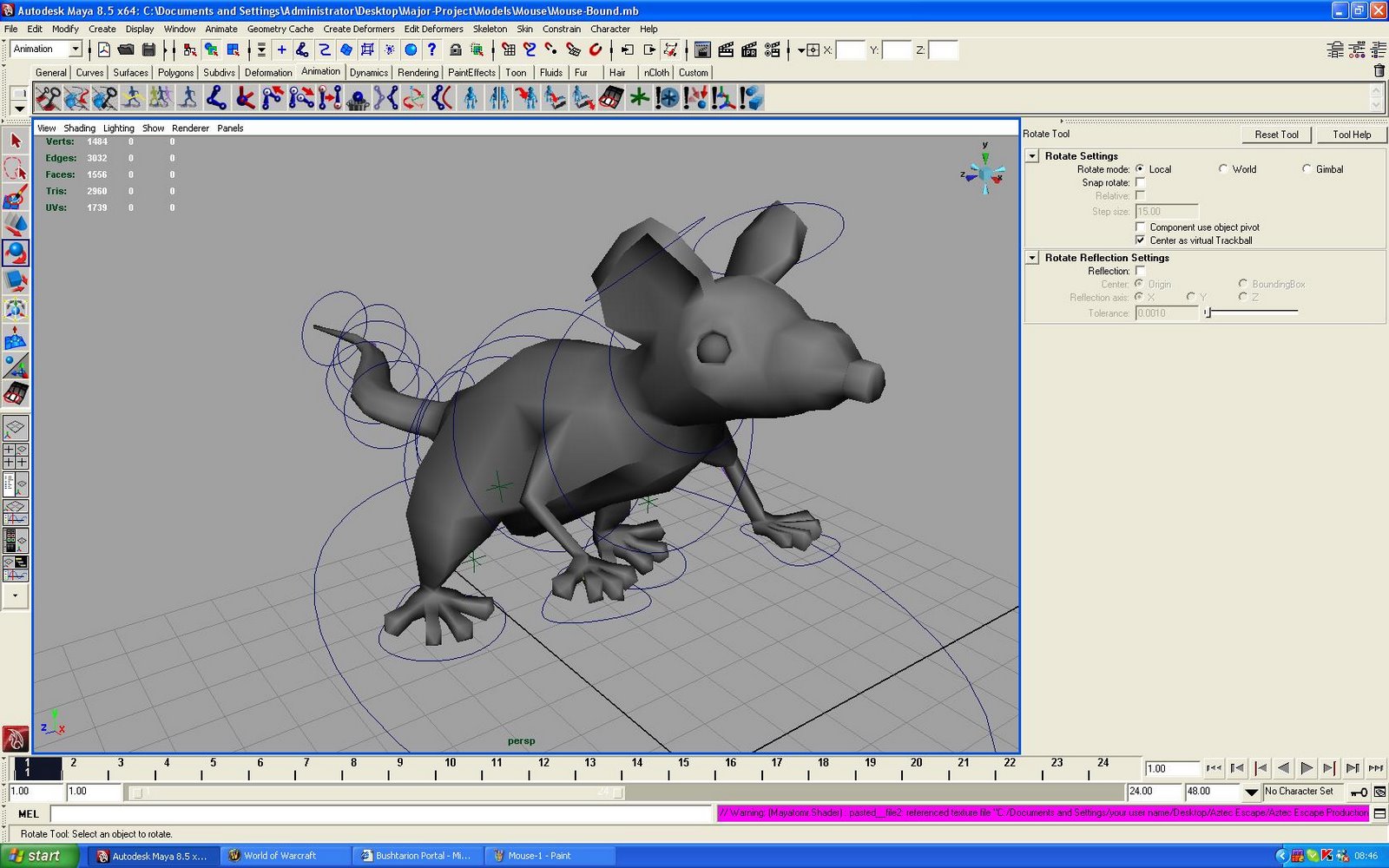Click the open scene folder icon

point(126,49)
